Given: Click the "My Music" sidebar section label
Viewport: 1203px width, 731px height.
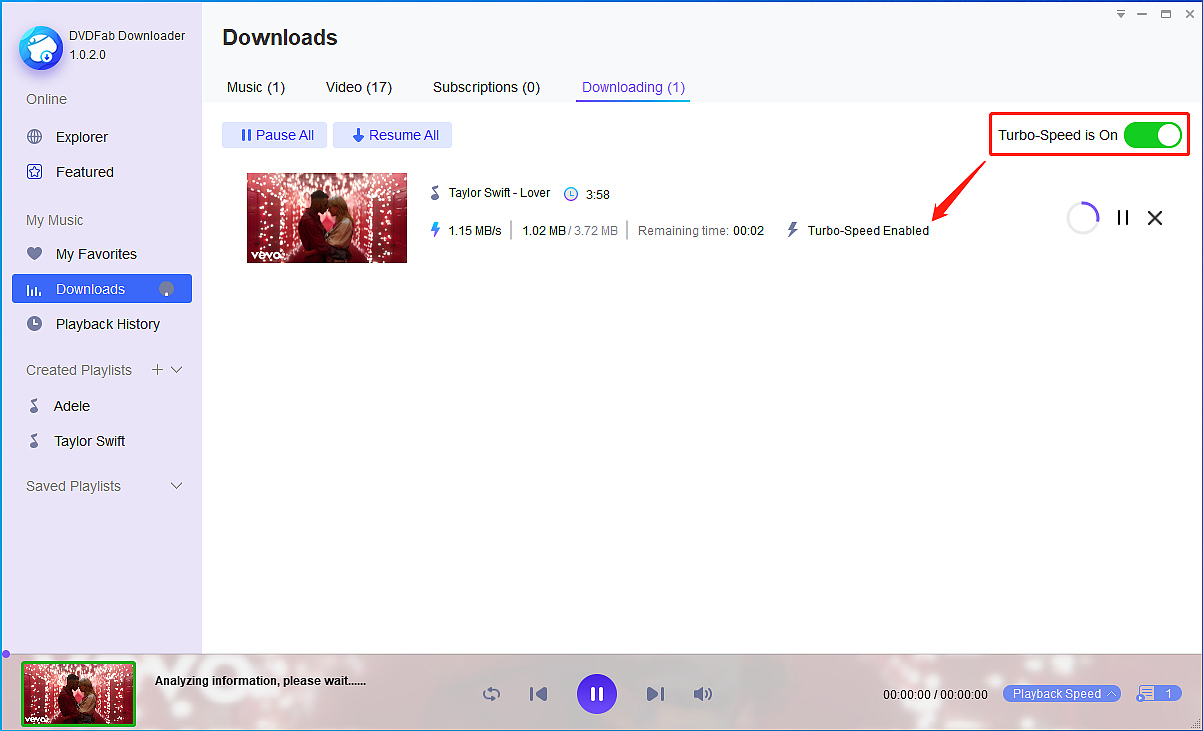Looking at the screenshot, I should tap(55, 220).
